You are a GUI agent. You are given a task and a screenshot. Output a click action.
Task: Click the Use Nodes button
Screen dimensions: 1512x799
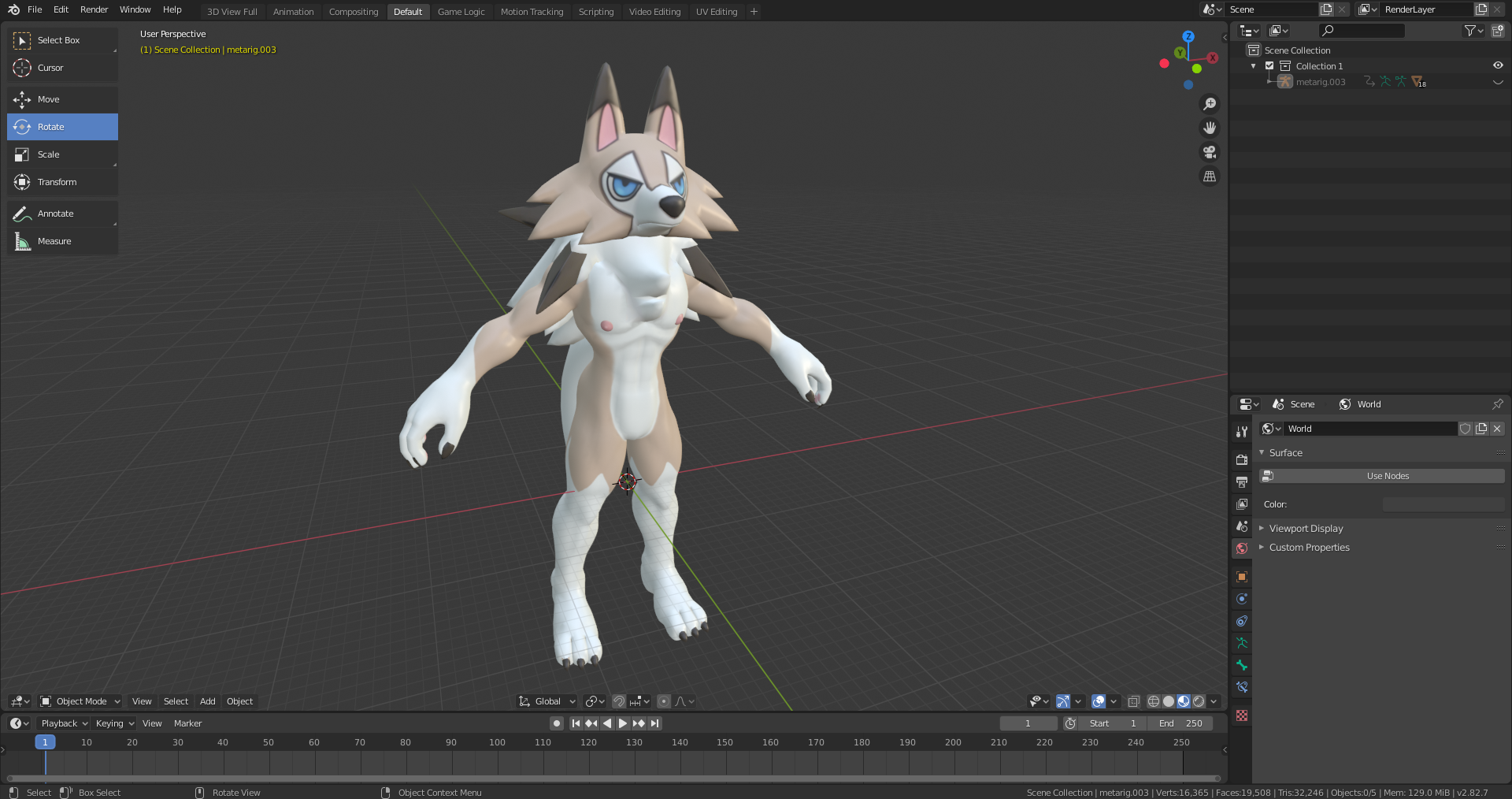(1382, 476)
